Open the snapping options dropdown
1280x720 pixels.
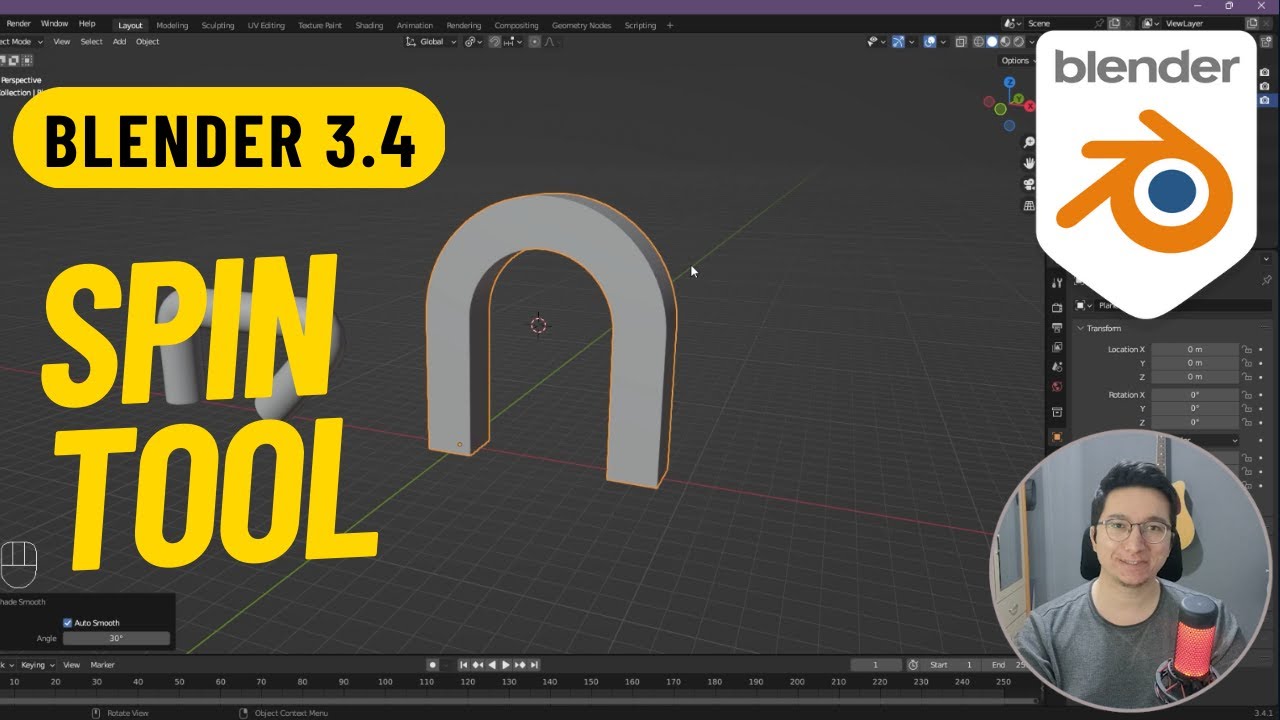click(x=514, y=42)
